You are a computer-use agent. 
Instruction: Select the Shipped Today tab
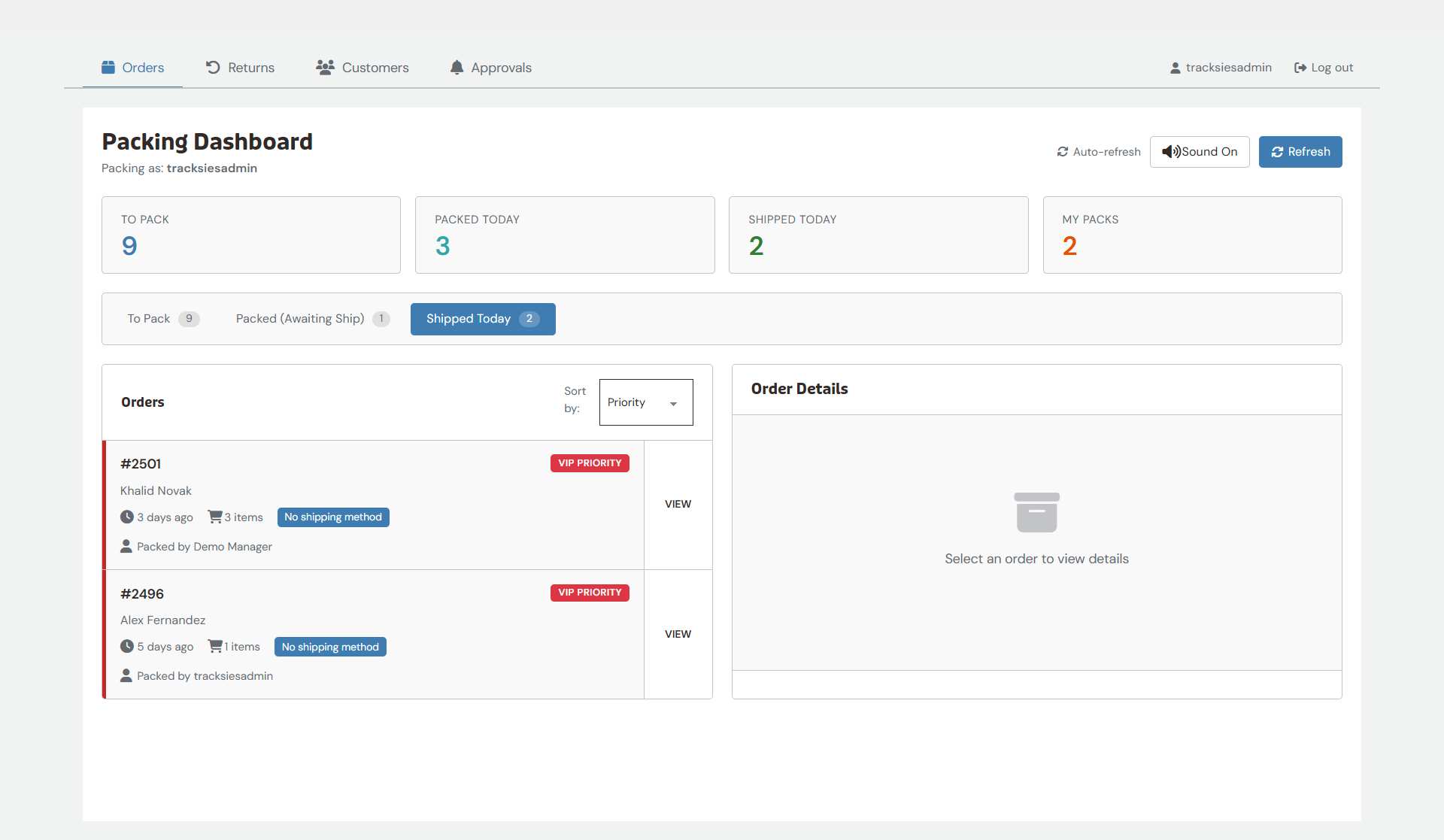coord(483,319)
